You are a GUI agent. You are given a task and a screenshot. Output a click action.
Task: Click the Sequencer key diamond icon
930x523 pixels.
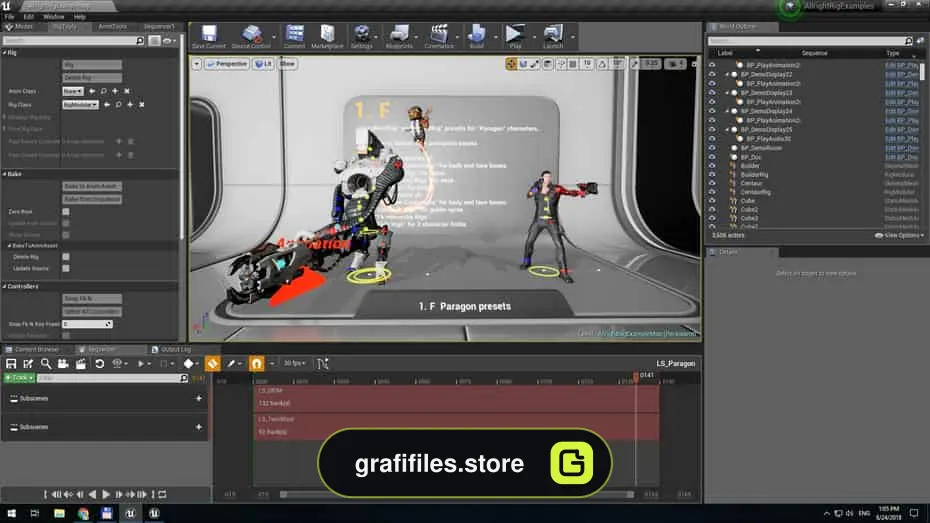tap(189, 363)
